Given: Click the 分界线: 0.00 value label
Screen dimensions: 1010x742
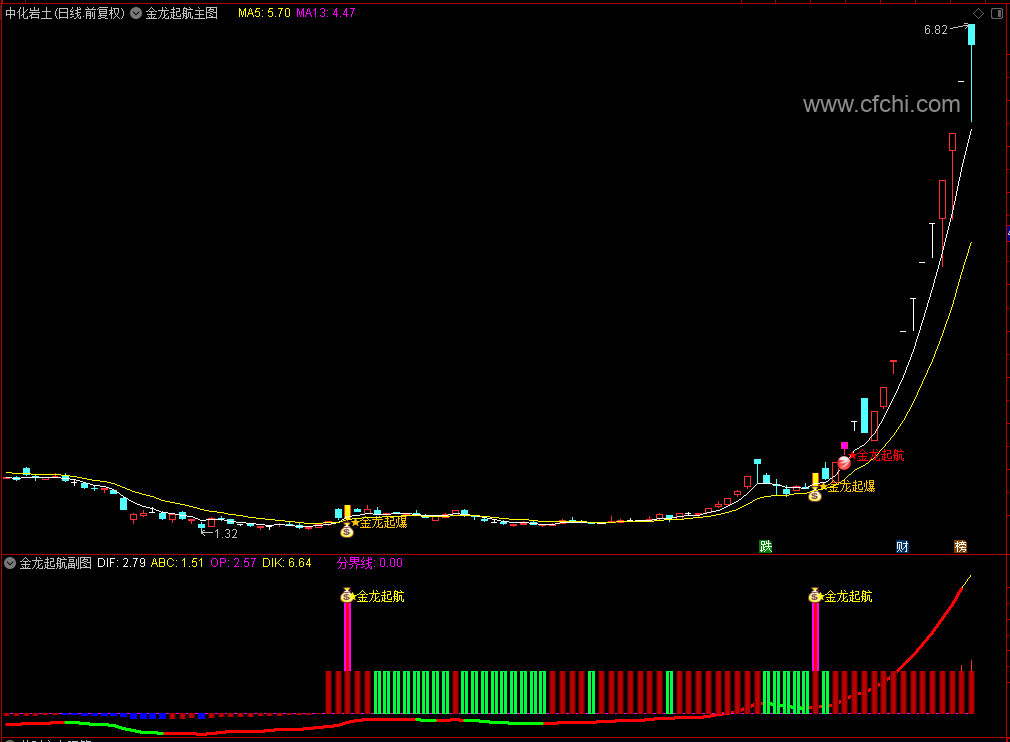Looking at the screenshot, I should click(370, 563).
